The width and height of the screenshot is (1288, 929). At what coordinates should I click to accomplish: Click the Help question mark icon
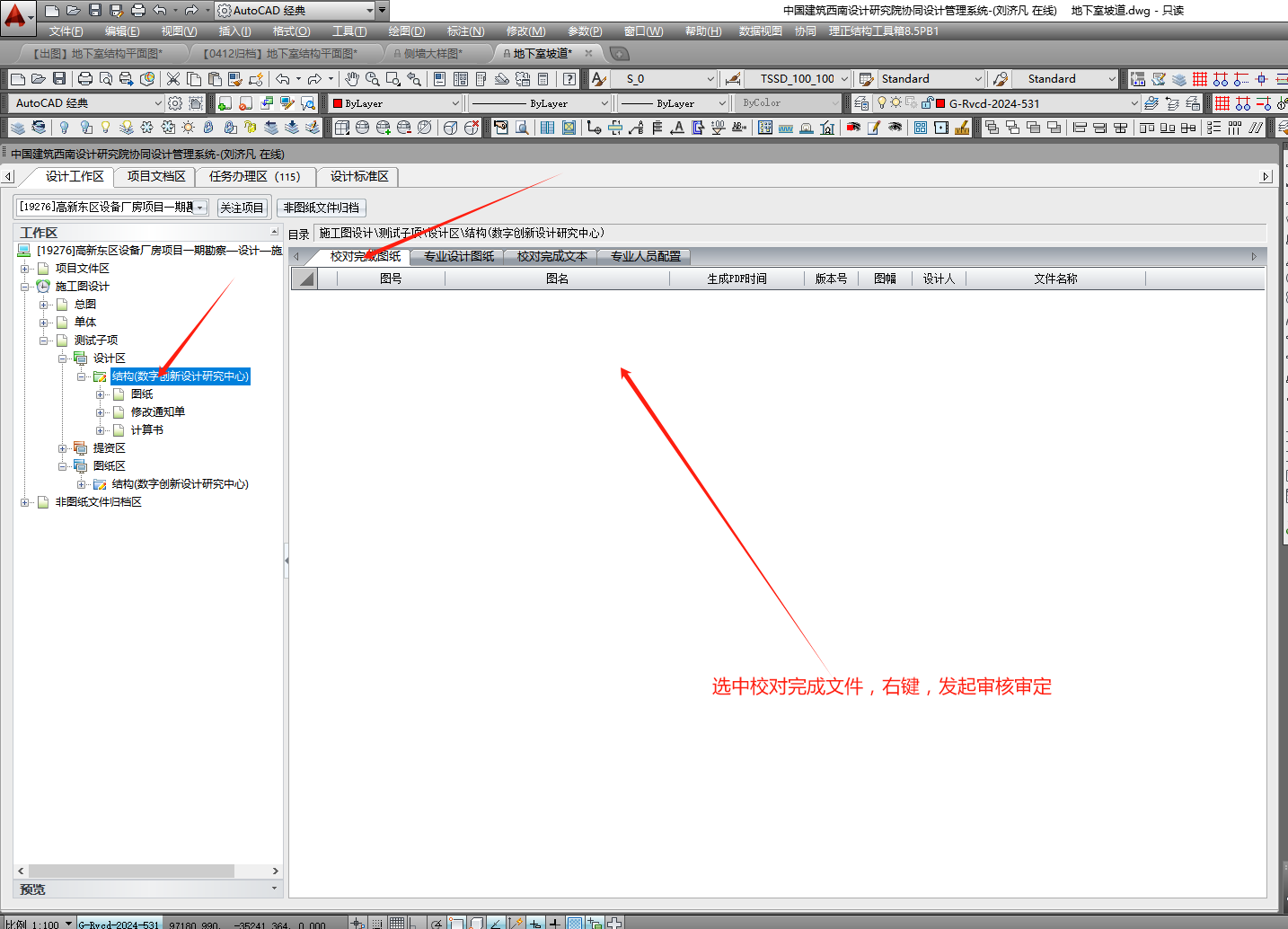[569, 79]
